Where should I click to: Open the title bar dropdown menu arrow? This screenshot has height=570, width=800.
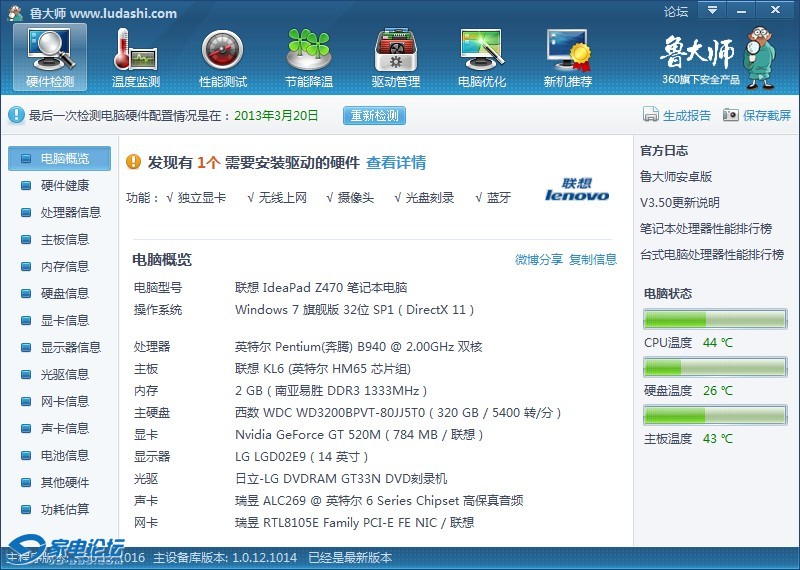pos(711,11)
